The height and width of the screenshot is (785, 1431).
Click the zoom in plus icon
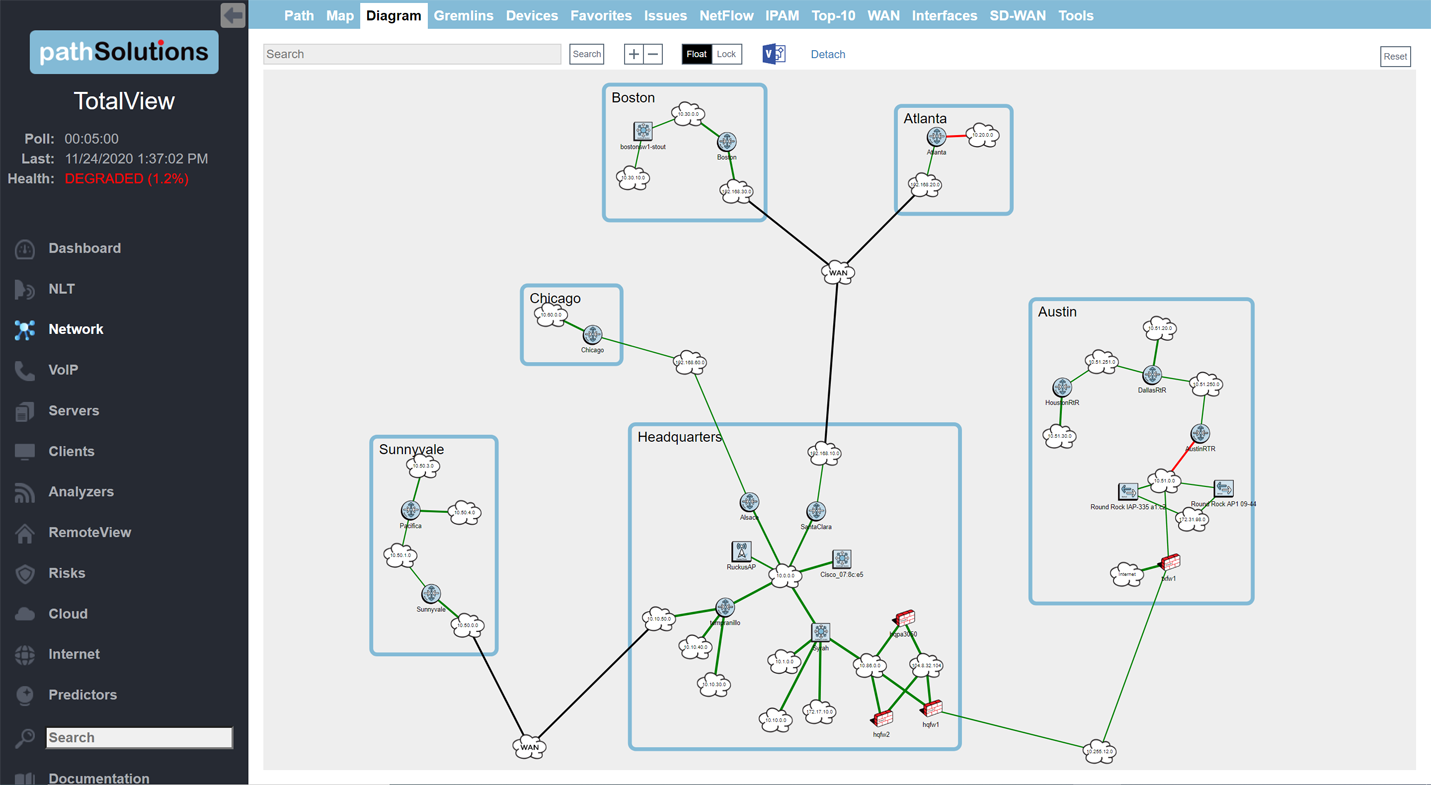pos(633,54)
